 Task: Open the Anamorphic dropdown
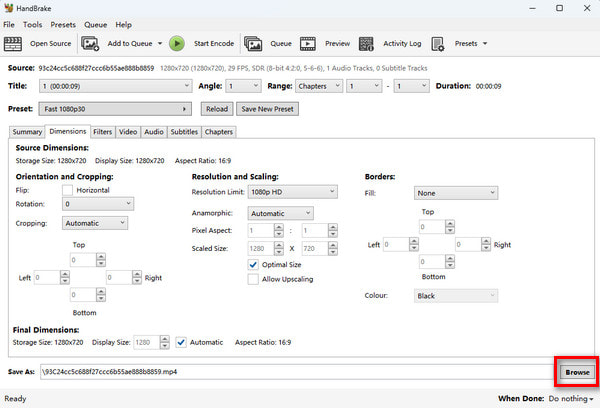click(279, 213)
